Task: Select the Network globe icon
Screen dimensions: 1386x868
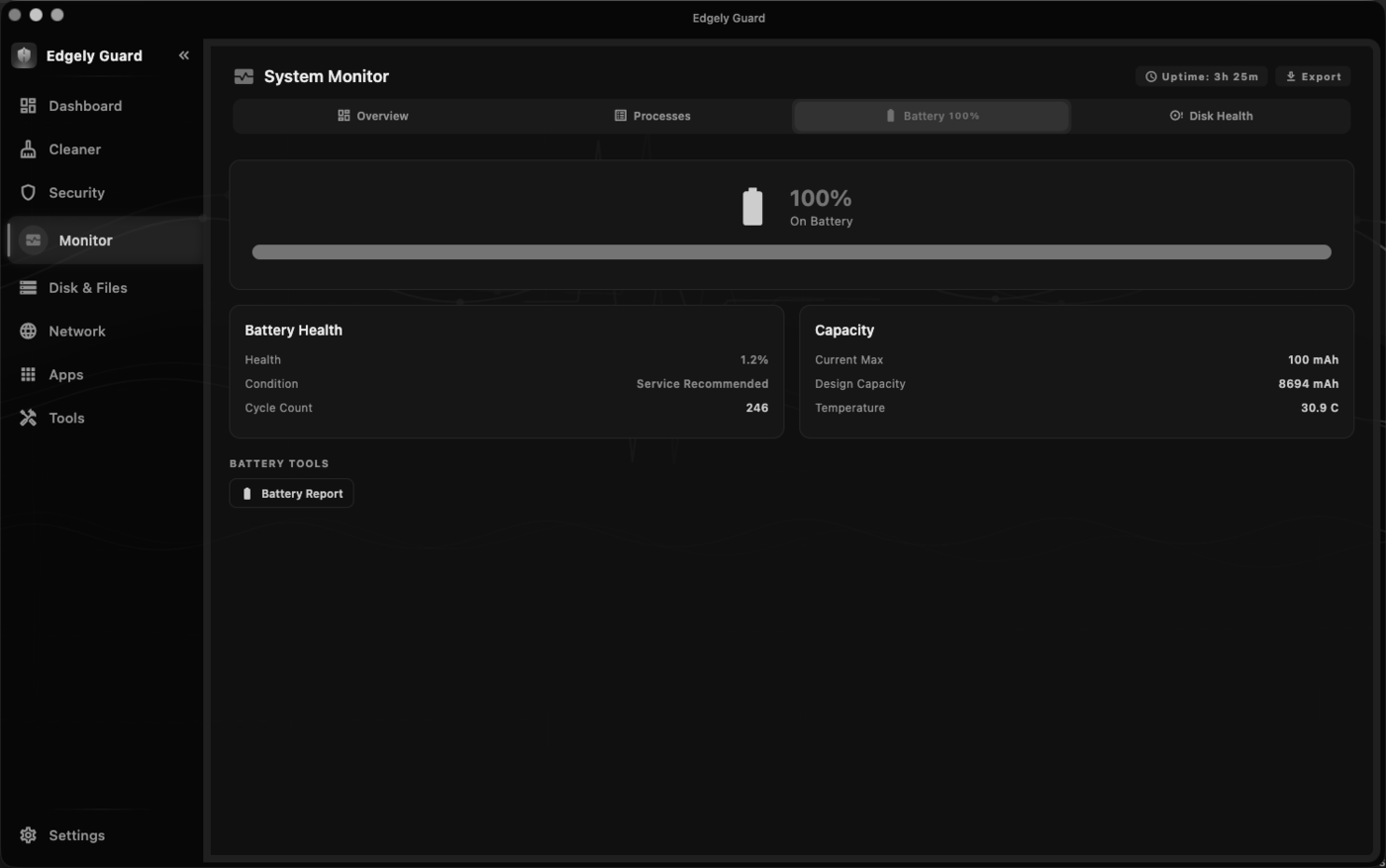Action: pos(28,332)
